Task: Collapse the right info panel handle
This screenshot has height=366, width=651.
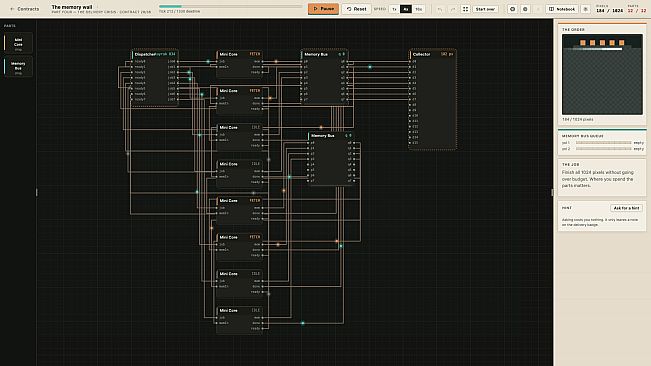Action: (x=552, y=192)
